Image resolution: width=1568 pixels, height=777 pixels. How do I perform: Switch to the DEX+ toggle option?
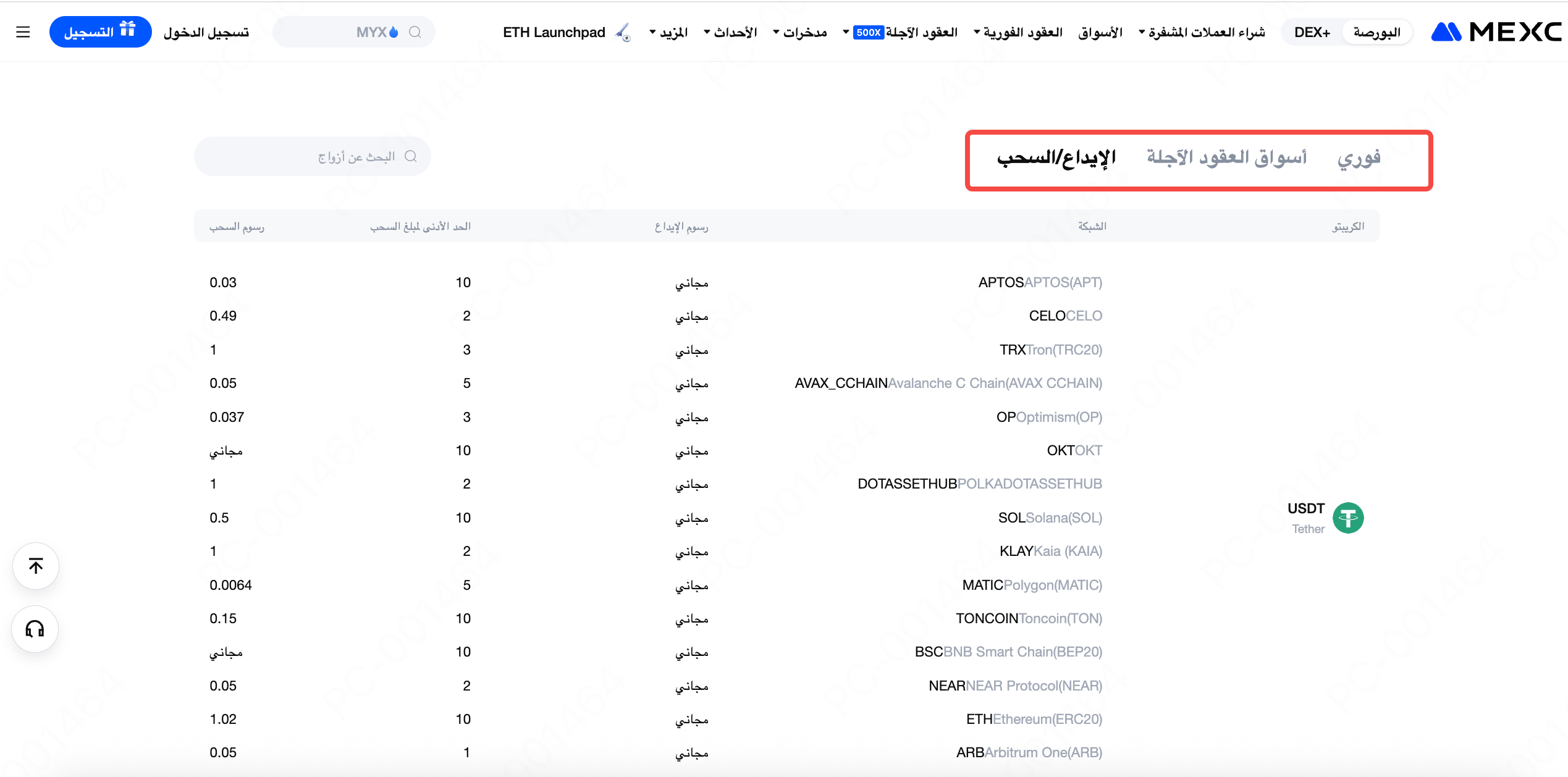(x=1312, y=32)
